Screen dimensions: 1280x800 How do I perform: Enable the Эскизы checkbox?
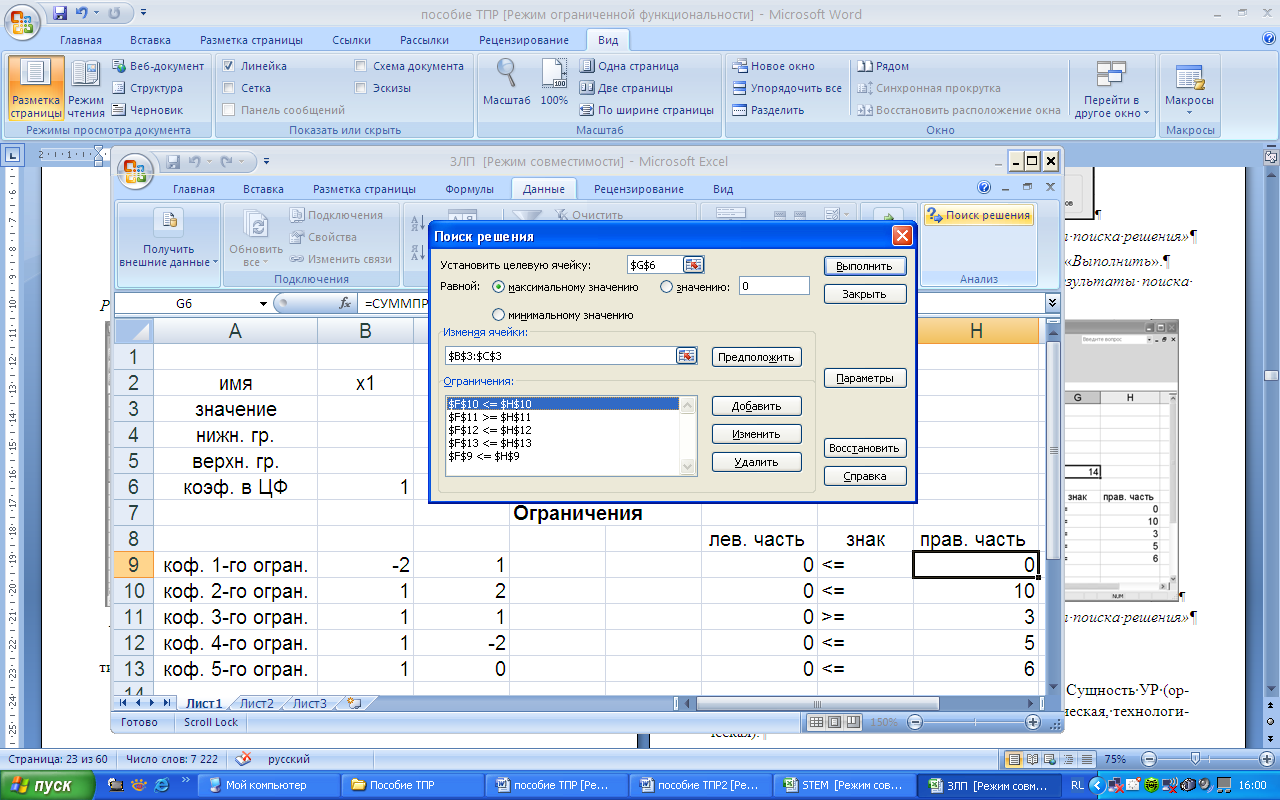pyautogui.click(x=361, y=88)
